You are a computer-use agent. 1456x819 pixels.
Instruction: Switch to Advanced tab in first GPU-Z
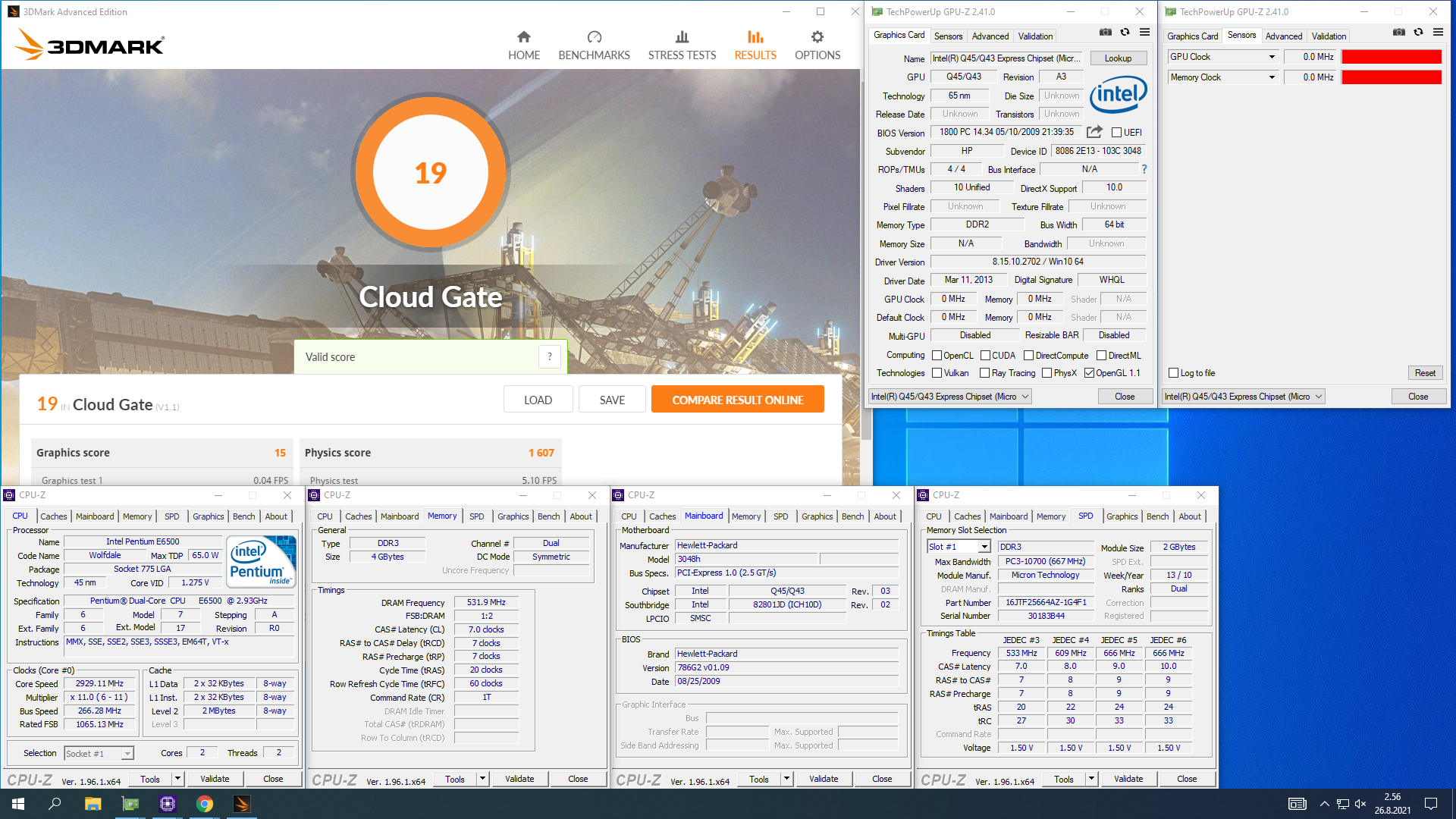click(990, 36)
